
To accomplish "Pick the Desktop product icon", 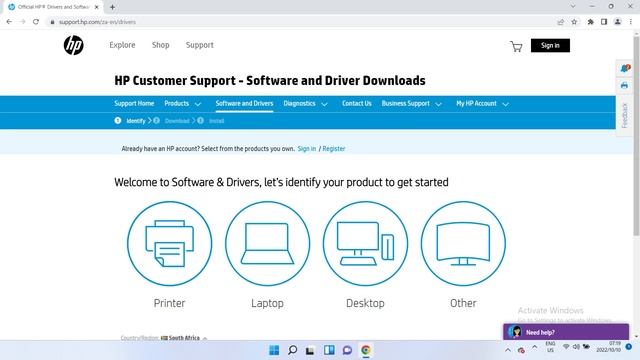I will pyautogui.click(x=365, y=244).
